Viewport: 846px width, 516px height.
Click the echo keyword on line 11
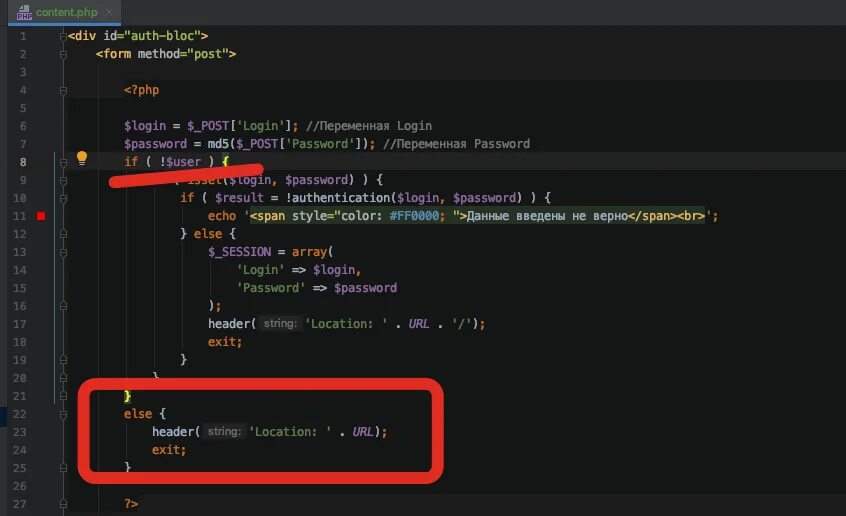click(222, 216)
